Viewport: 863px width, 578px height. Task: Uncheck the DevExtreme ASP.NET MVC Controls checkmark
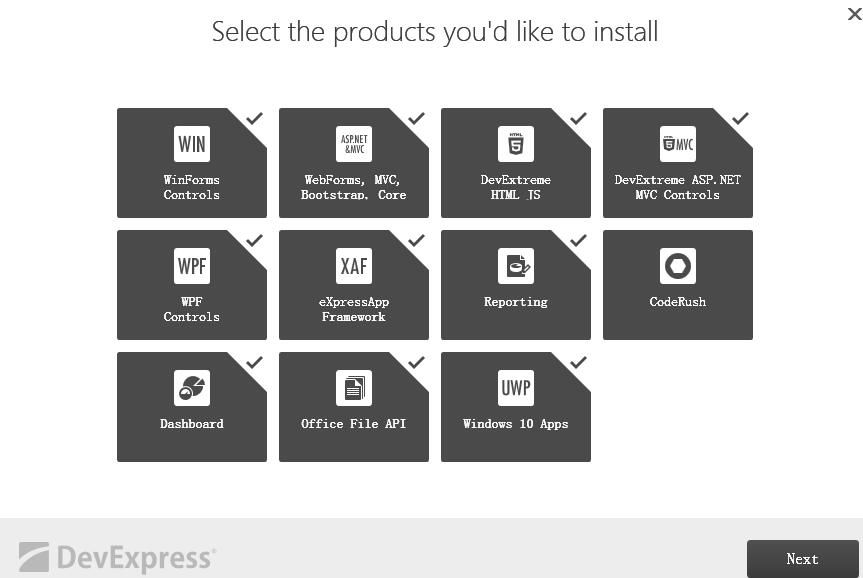pos(740,118)
